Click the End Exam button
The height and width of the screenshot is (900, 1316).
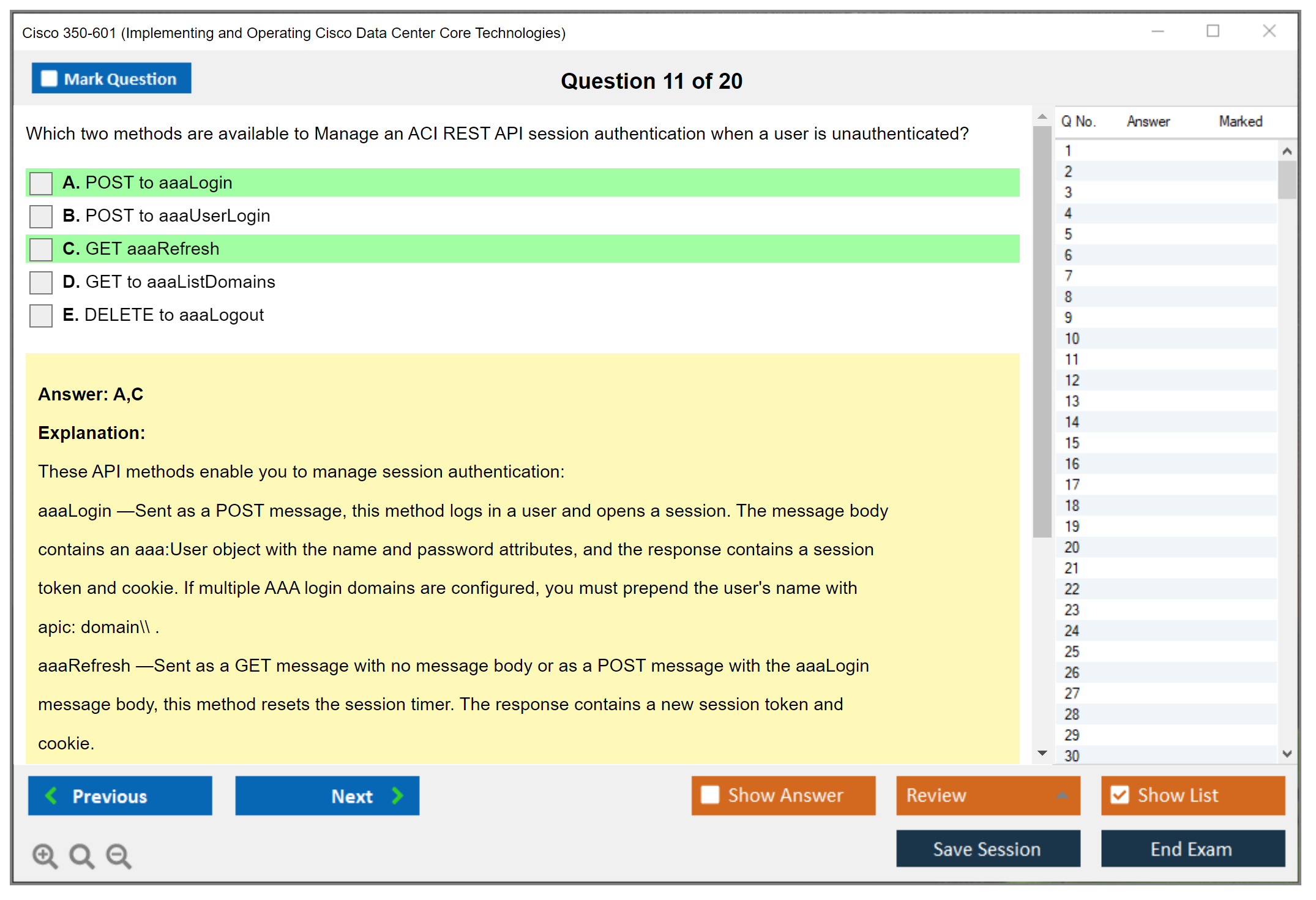point(1192,849)
